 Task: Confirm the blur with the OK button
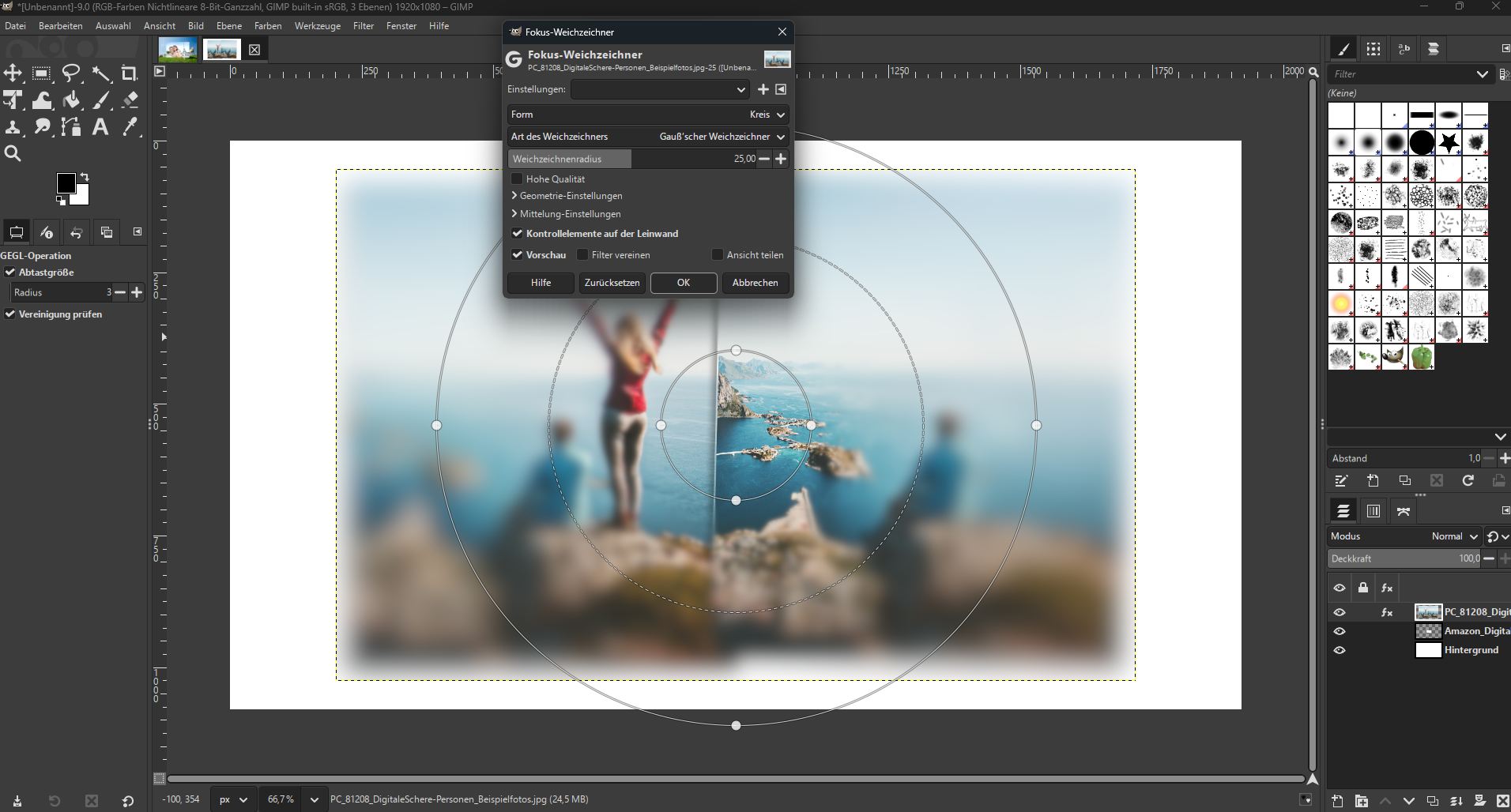click(683, 283)
